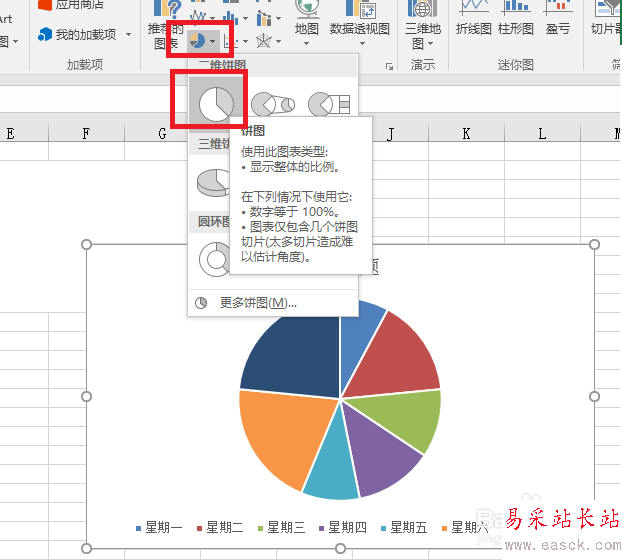Select the 星期五 legend entry

404,527
